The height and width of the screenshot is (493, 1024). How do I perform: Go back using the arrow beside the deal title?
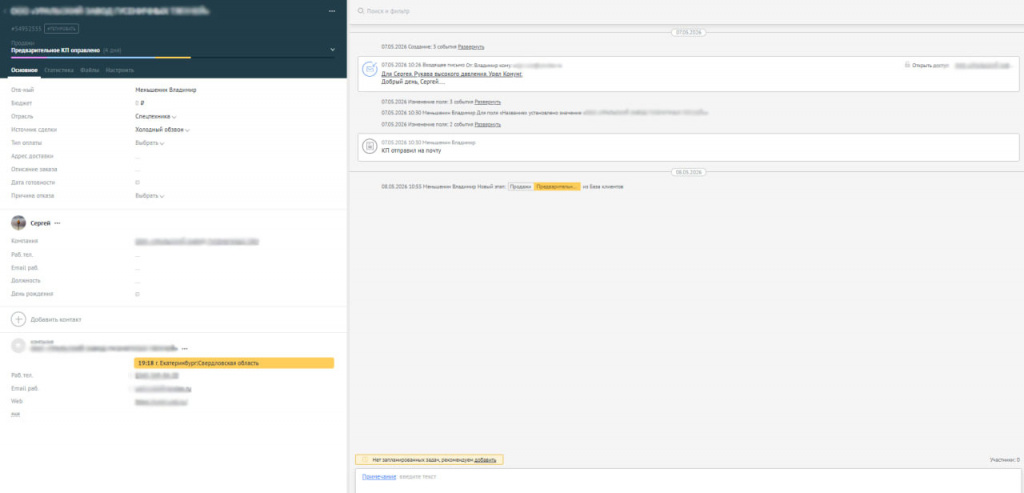point(5,11)
